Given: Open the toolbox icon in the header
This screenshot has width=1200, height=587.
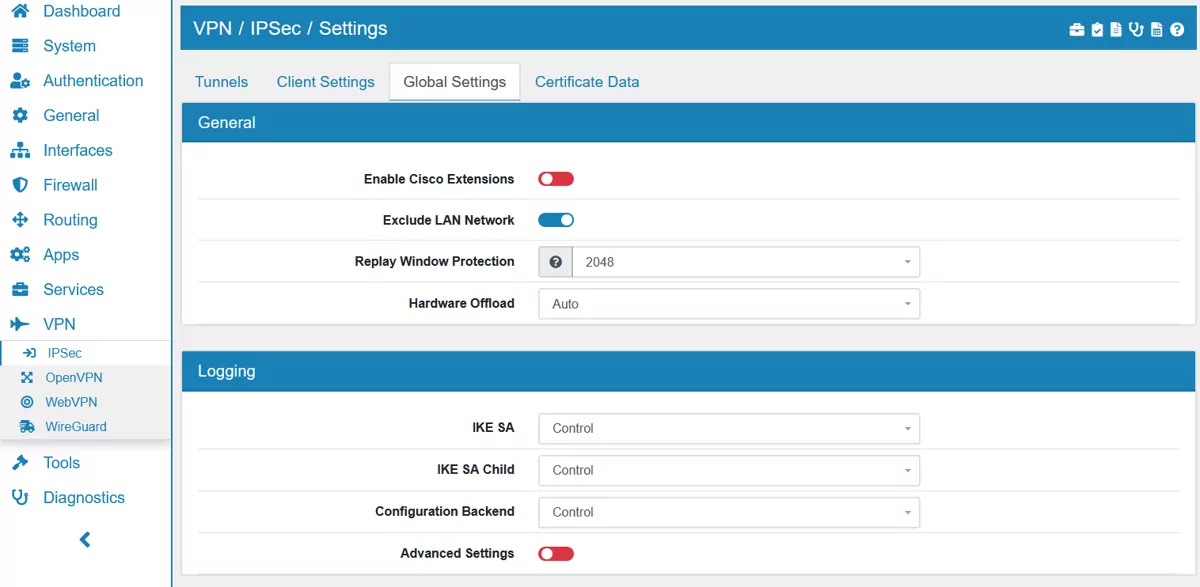Looking at the screenshot, I should click(1076, 29).
